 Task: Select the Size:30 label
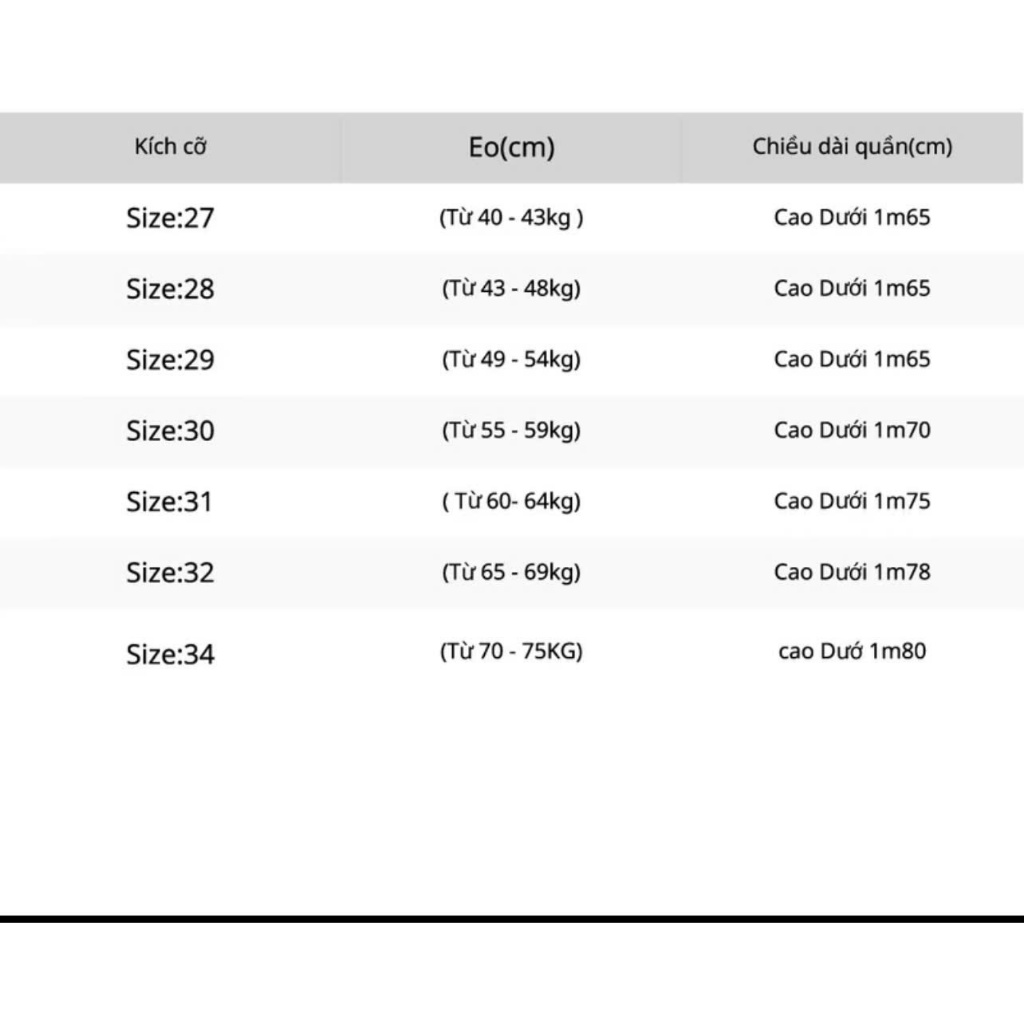click(170, 431)
